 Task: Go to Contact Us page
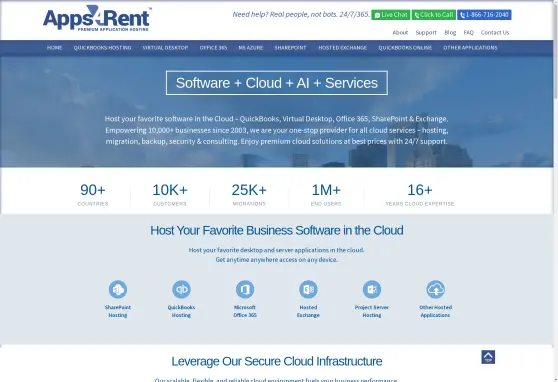[x=495, y=32]
